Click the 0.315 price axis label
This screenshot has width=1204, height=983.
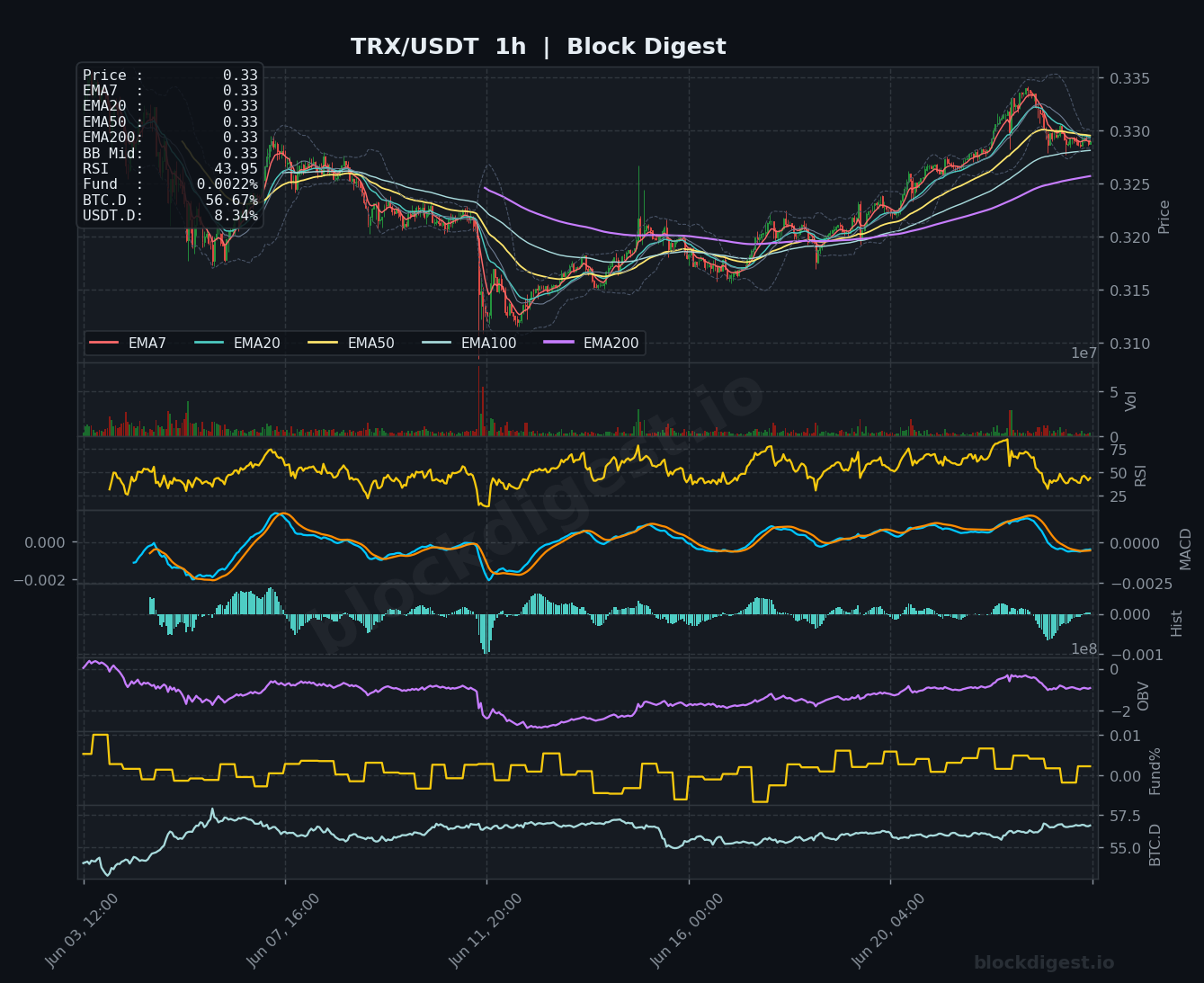[1130, 290]
